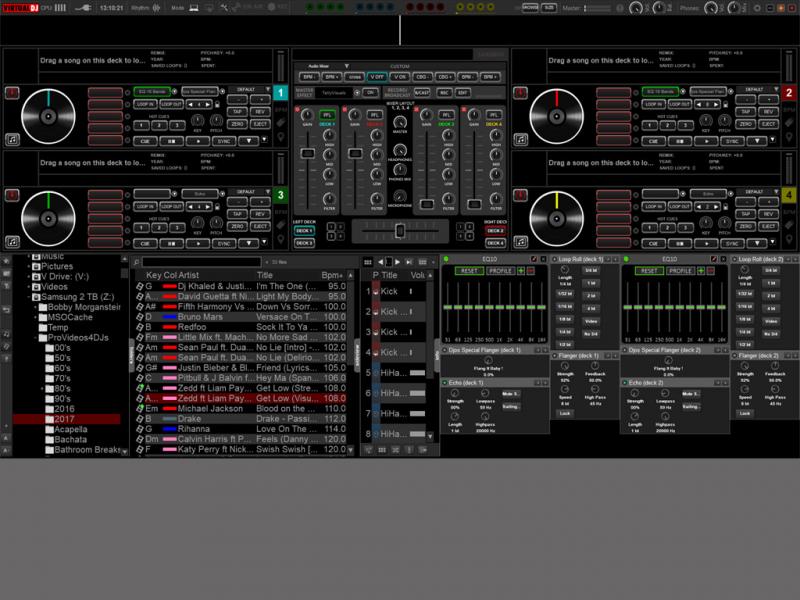Expand the Videos folder in tree
Viewport: 800px width, 600px height.
pos(29,287)
